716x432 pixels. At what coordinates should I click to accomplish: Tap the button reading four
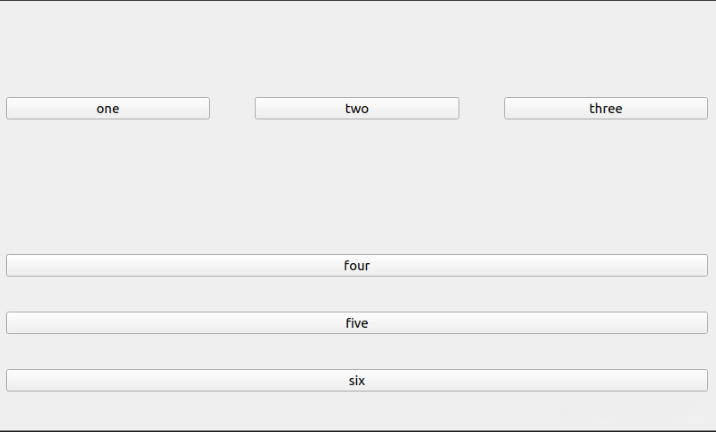(x=357, y=265)
